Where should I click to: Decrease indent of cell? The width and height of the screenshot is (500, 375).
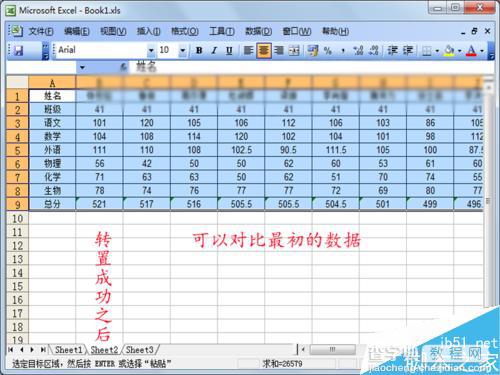pyautogui.click(x=393, y=51)
